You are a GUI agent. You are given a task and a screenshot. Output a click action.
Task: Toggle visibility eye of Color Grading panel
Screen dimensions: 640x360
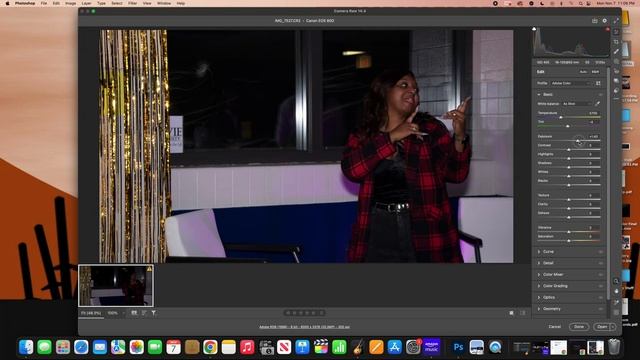click(x=600, y=286)
